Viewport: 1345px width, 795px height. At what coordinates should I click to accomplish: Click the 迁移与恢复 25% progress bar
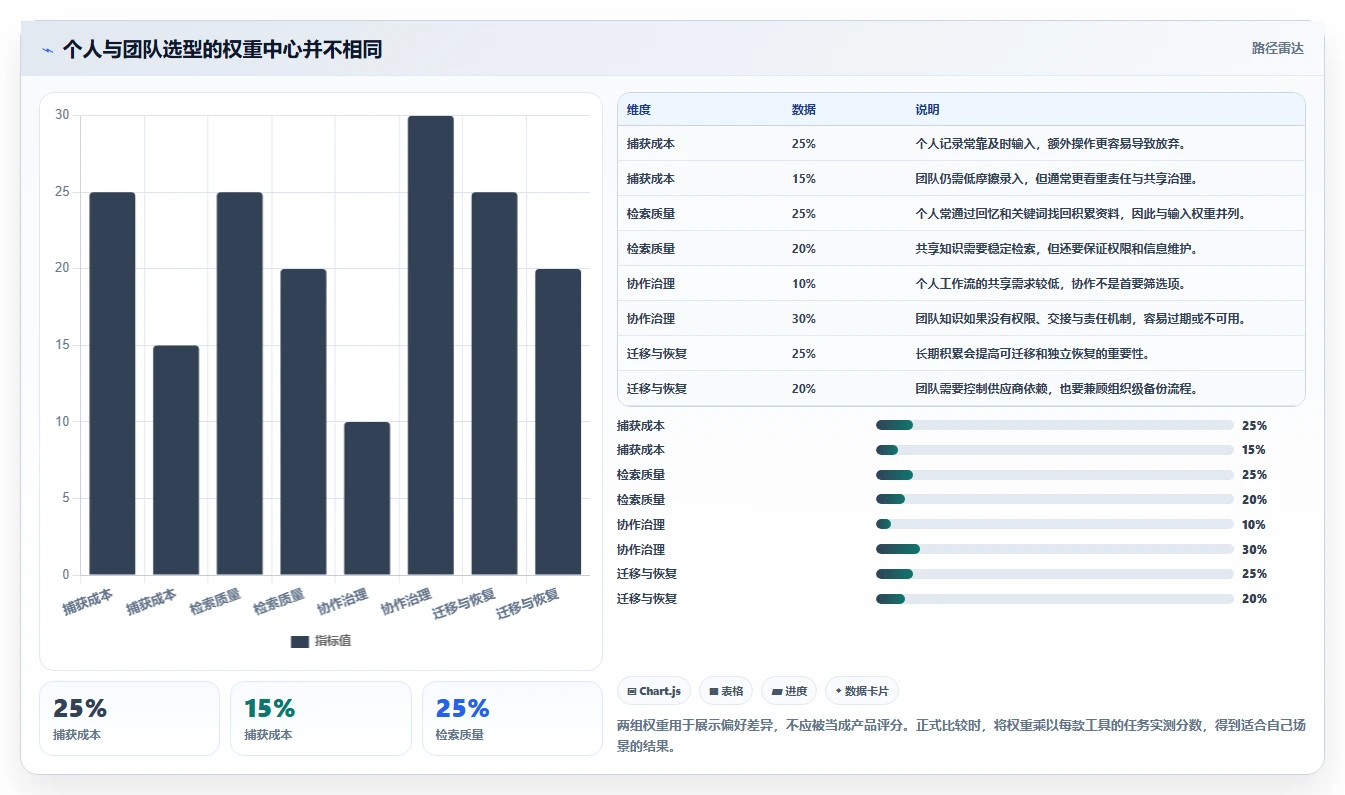point(1054,574)
